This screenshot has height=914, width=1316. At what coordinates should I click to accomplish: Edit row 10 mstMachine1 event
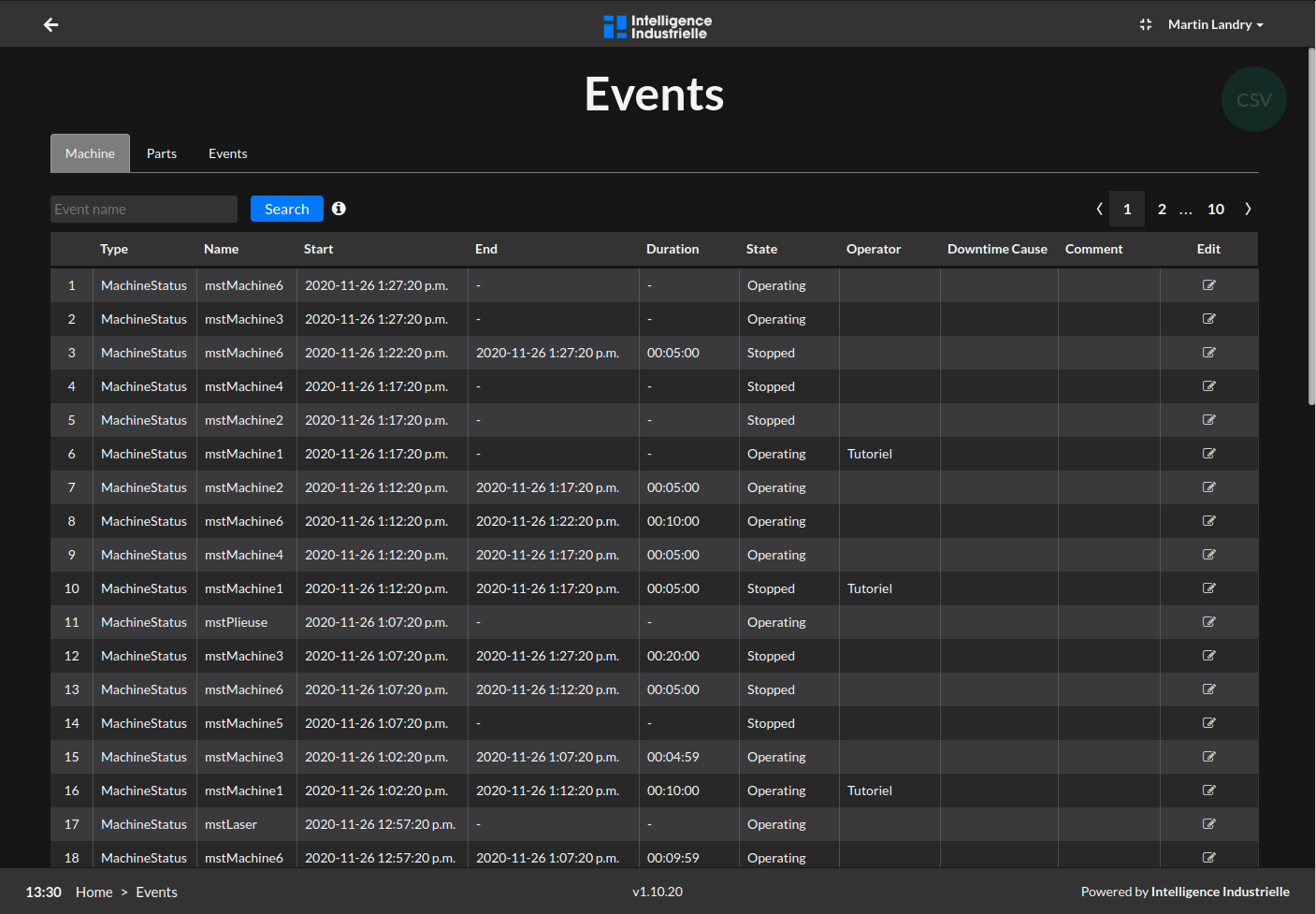[x=1208, y=588]
